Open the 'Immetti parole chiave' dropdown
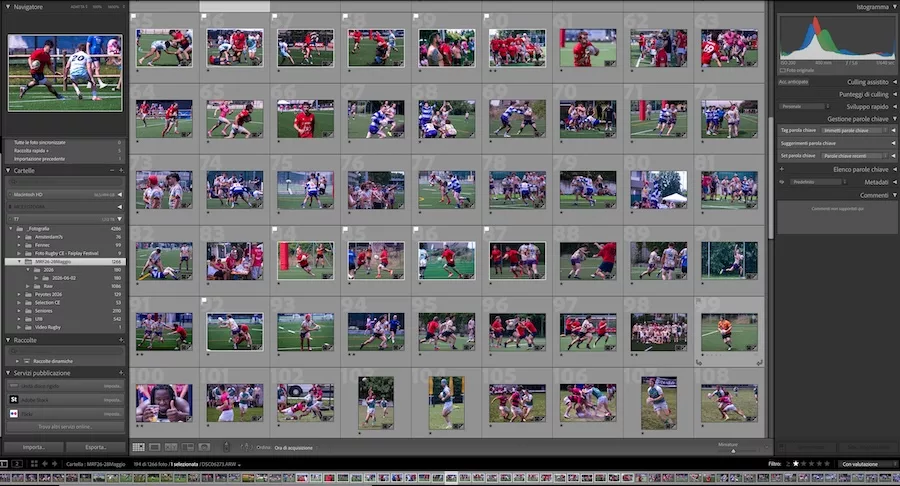Screen dimensions: 900x486 (855, 130)
